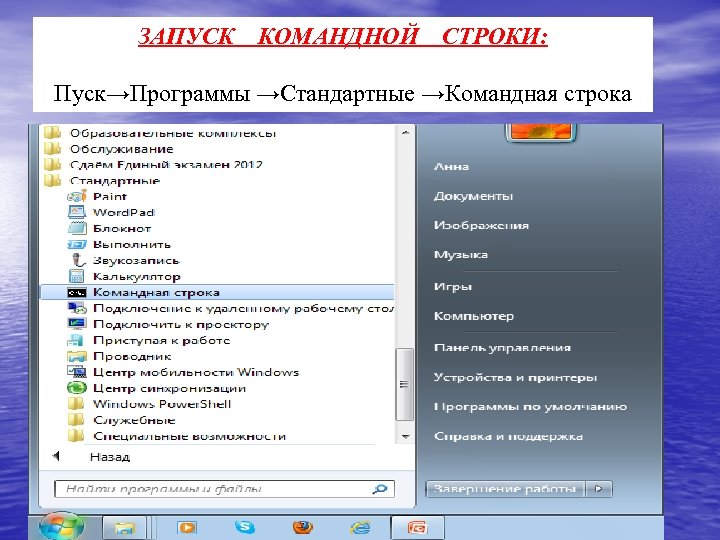This screenshot has width=720, height=540.
Task: Click the WordPad label text
Action: 124,212
